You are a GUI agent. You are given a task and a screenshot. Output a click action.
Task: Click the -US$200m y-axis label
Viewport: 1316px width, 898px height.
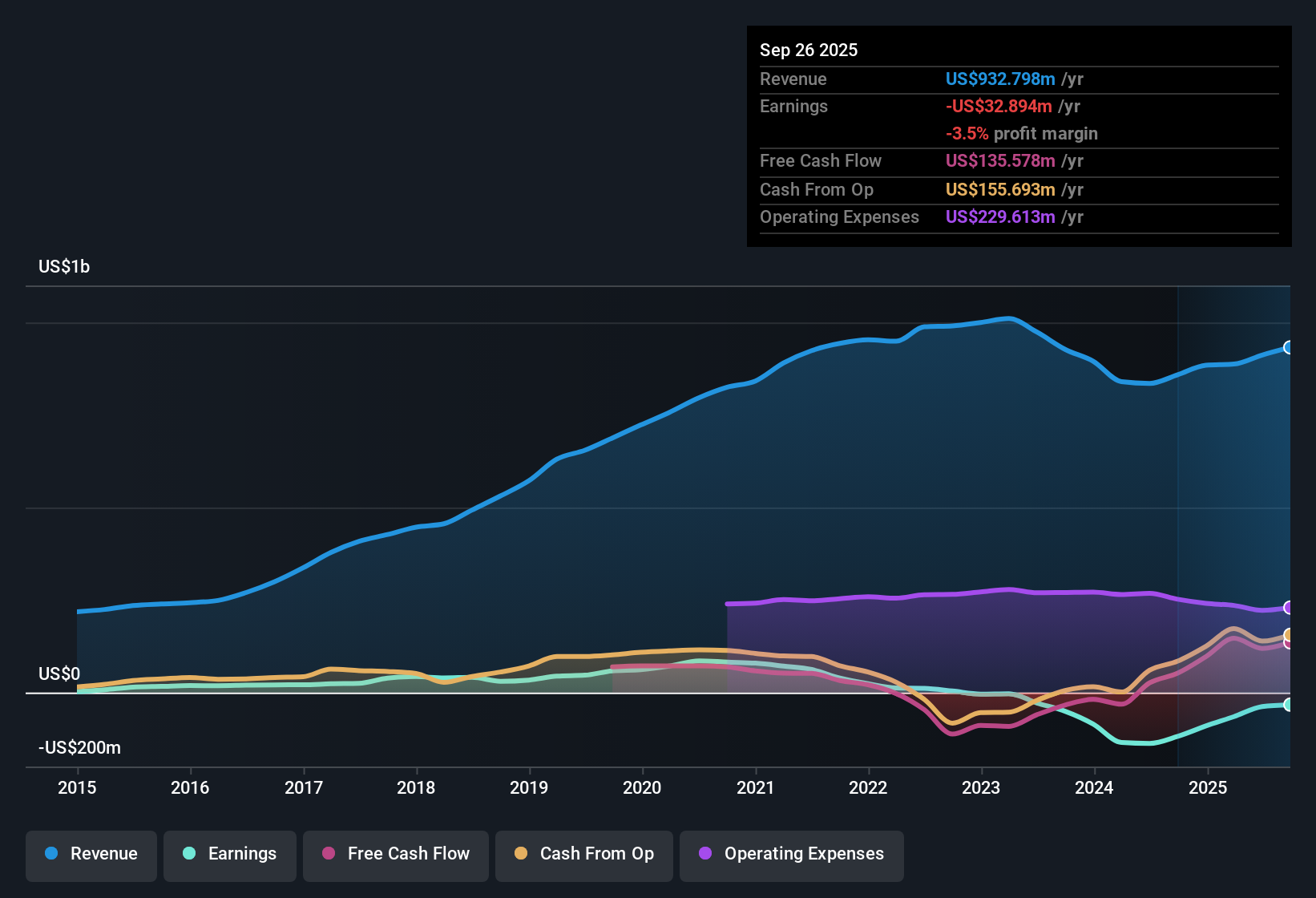tap(79, 747)
